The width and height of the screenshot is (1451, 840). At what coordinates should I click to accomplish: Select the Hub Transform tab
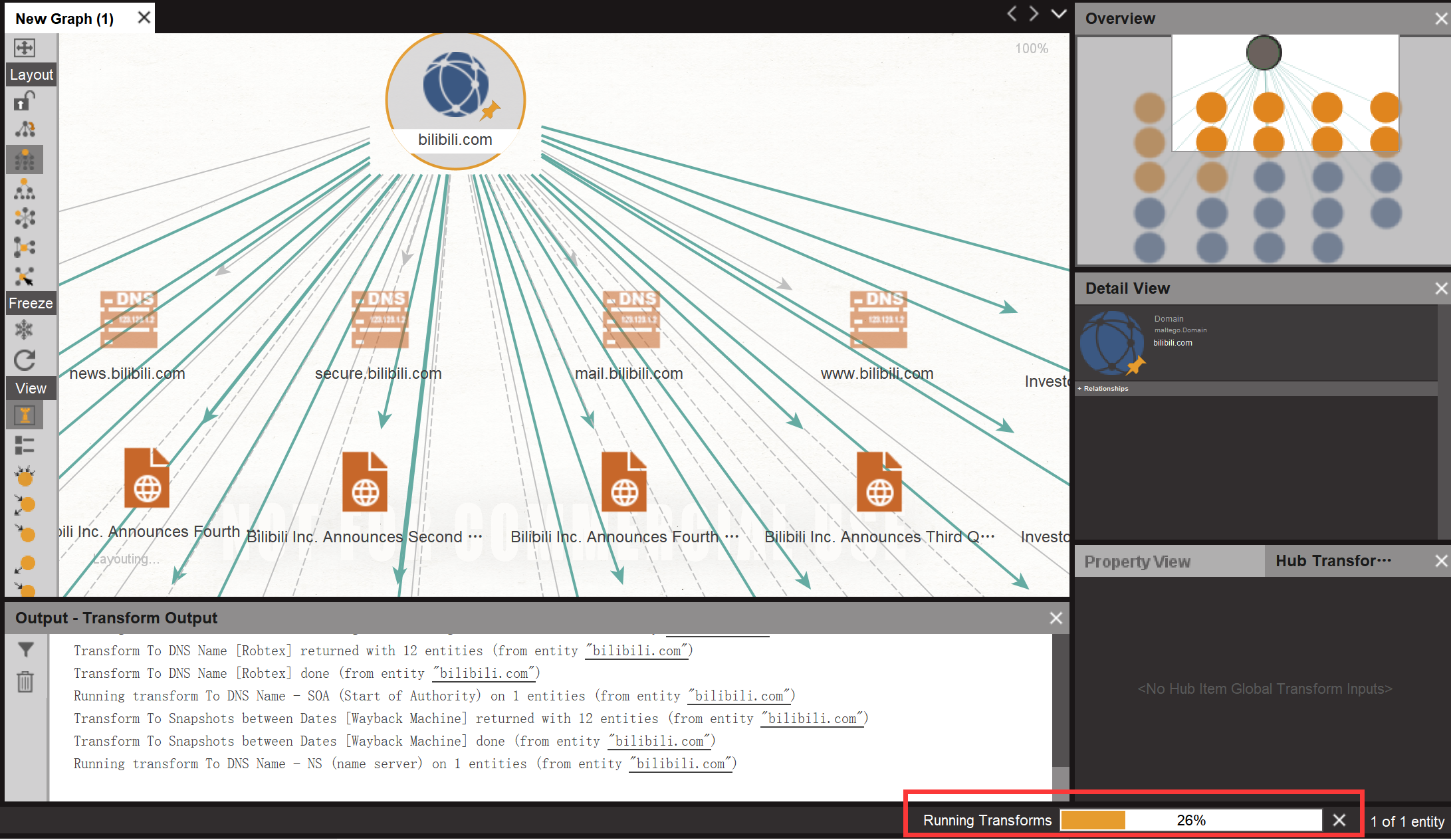1333,561
